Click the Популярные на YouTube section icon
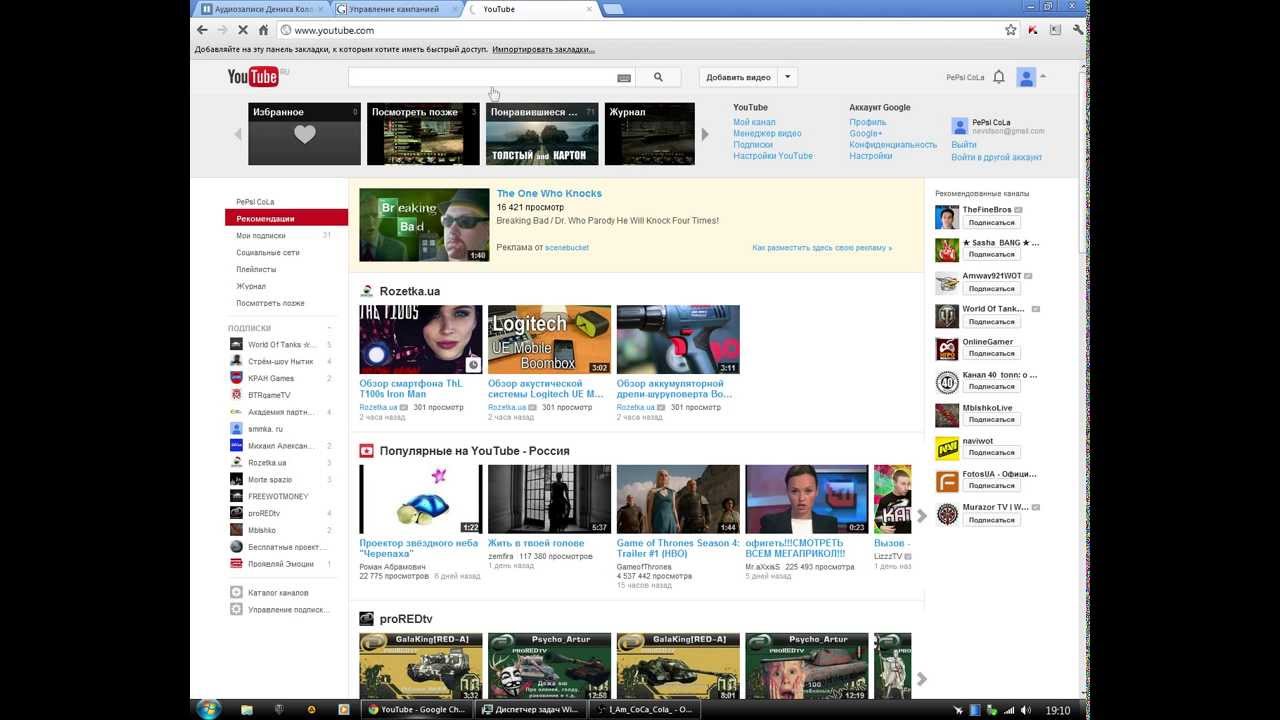 click(x=366, y=451)
